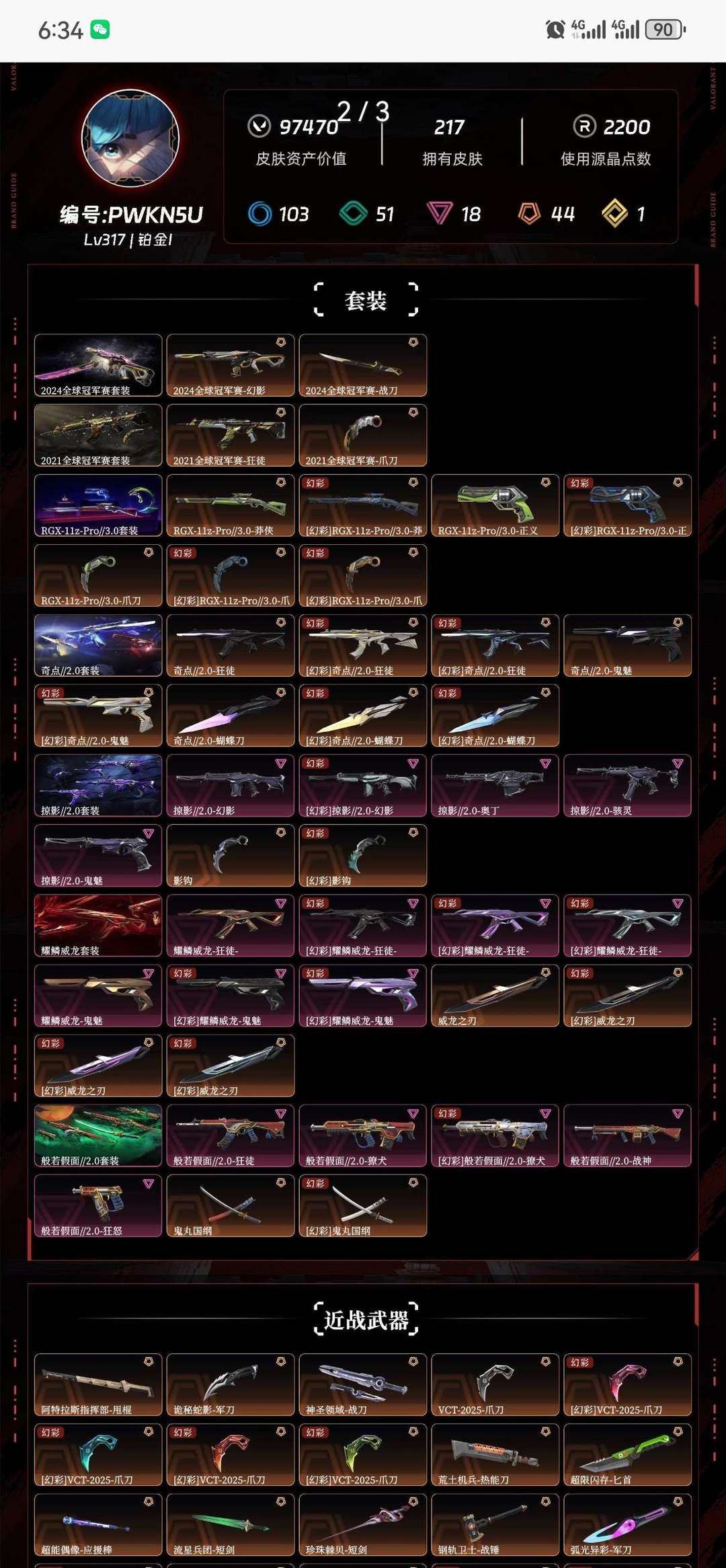Tap the 近战武器 section header
This screenshot has width=726, height=1568.
pos(366,1320)
